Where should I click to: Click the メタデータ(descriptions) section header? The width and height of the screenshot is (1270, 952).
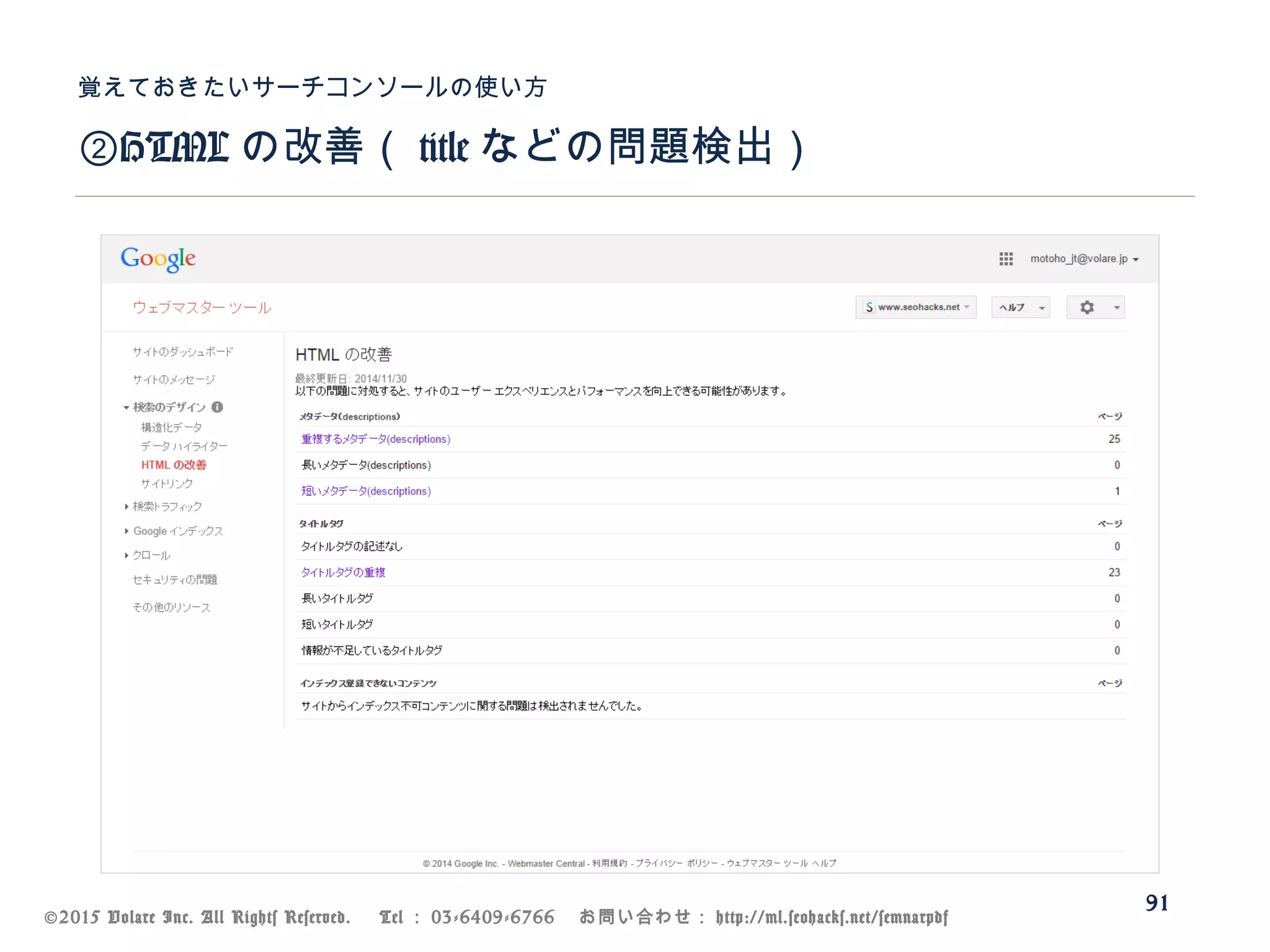[x=350, y=416]
